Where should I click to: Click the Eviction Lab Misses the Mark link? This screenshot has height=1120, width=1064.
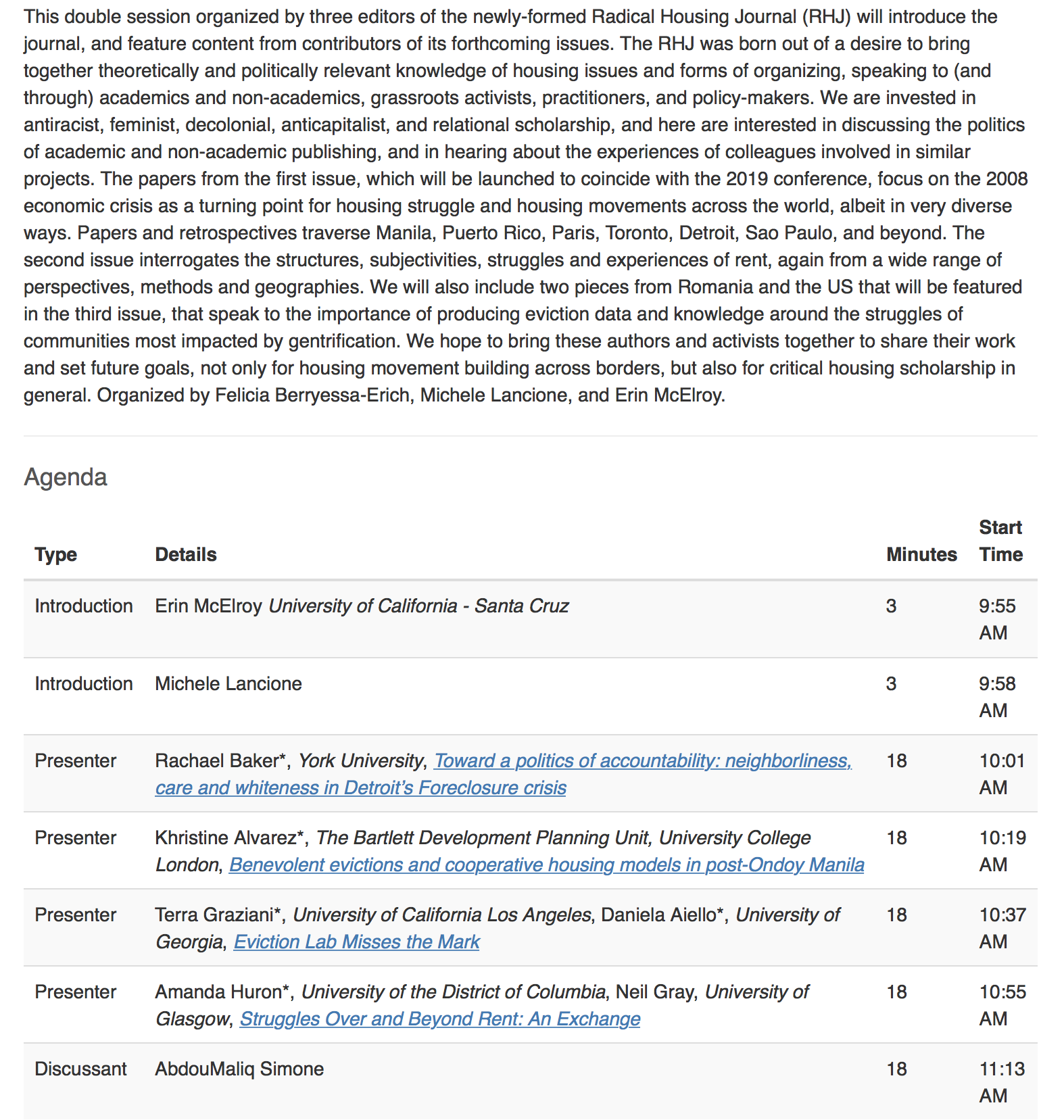356,942
